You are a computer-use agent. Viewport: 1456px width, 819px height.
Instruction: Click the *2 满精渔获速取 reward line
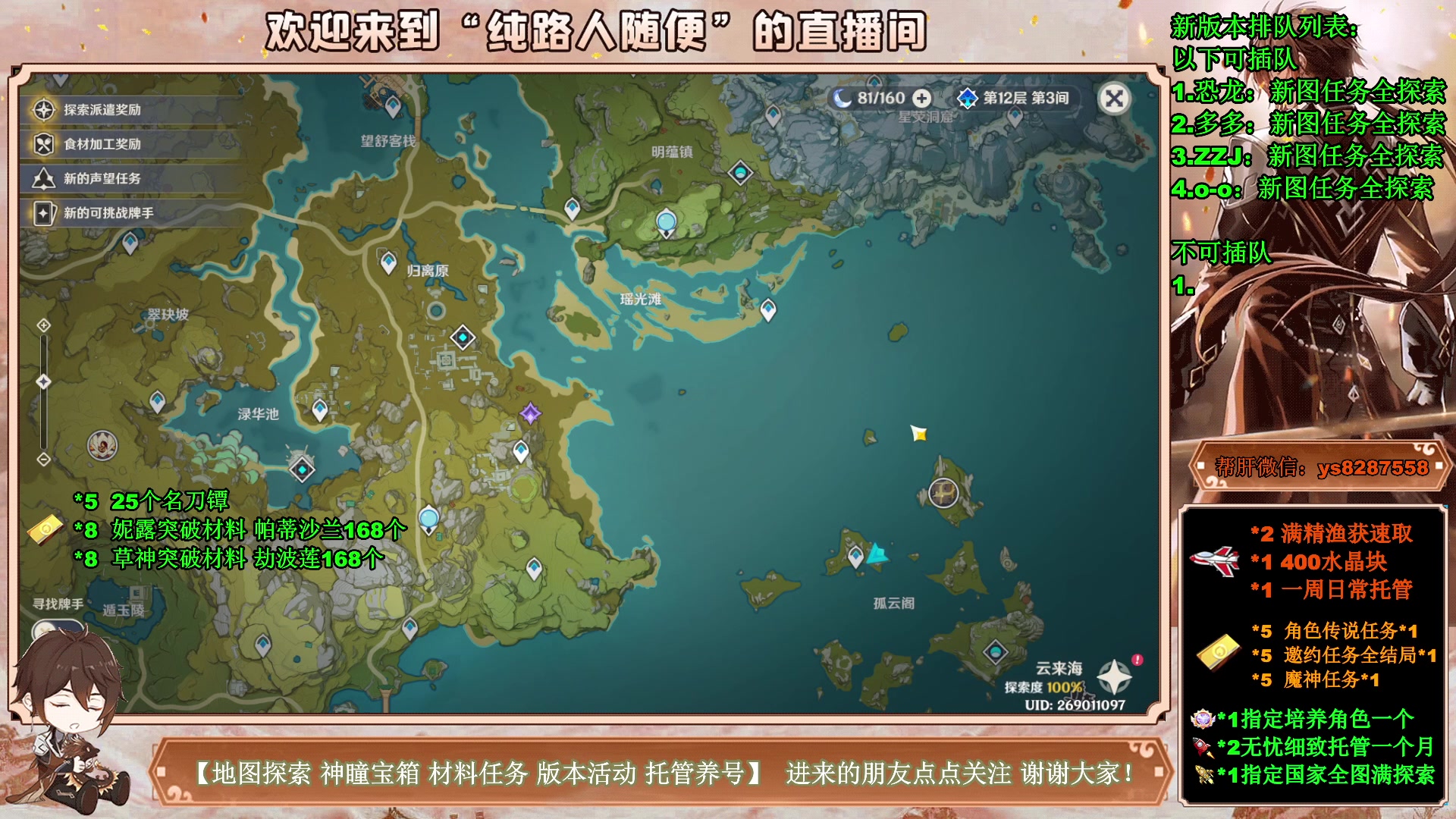1331,534
